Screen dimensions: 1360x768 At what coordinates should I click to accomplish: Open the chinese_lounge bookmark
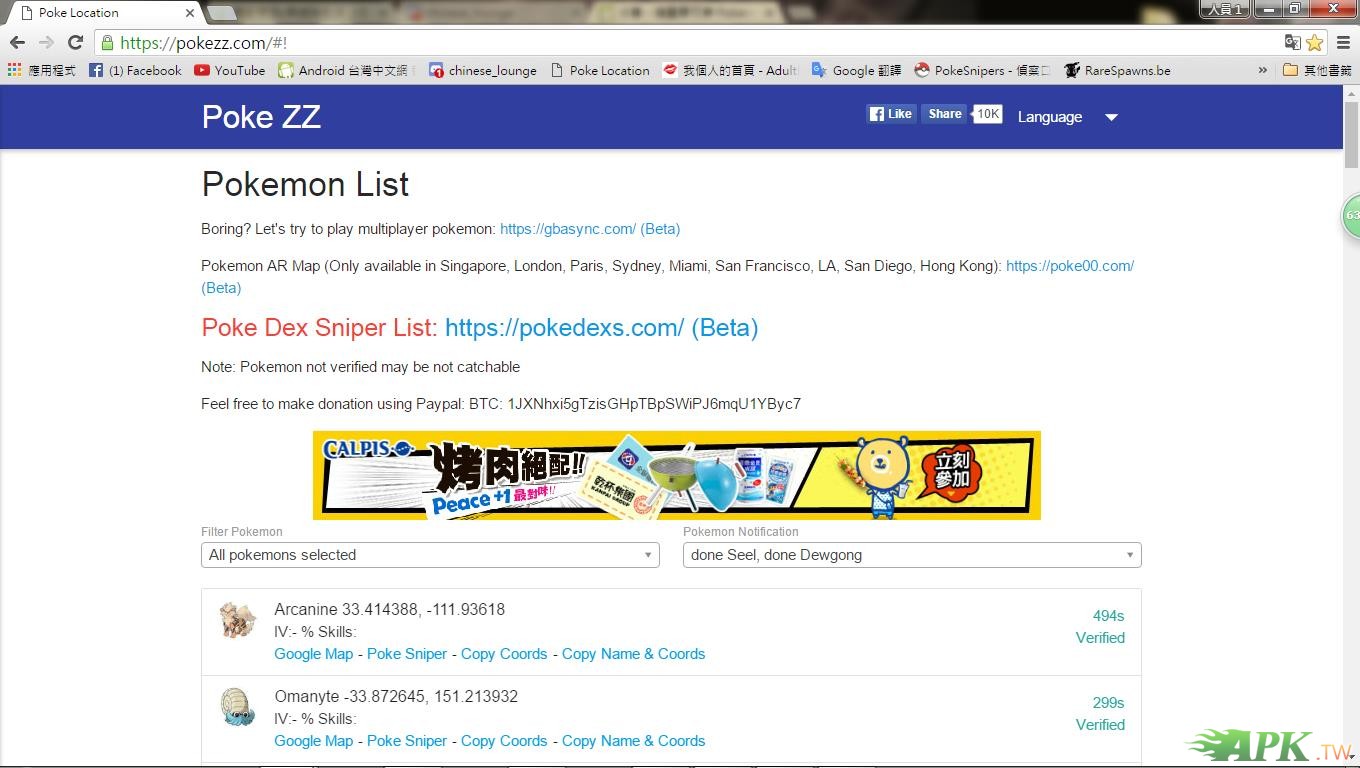483,70
